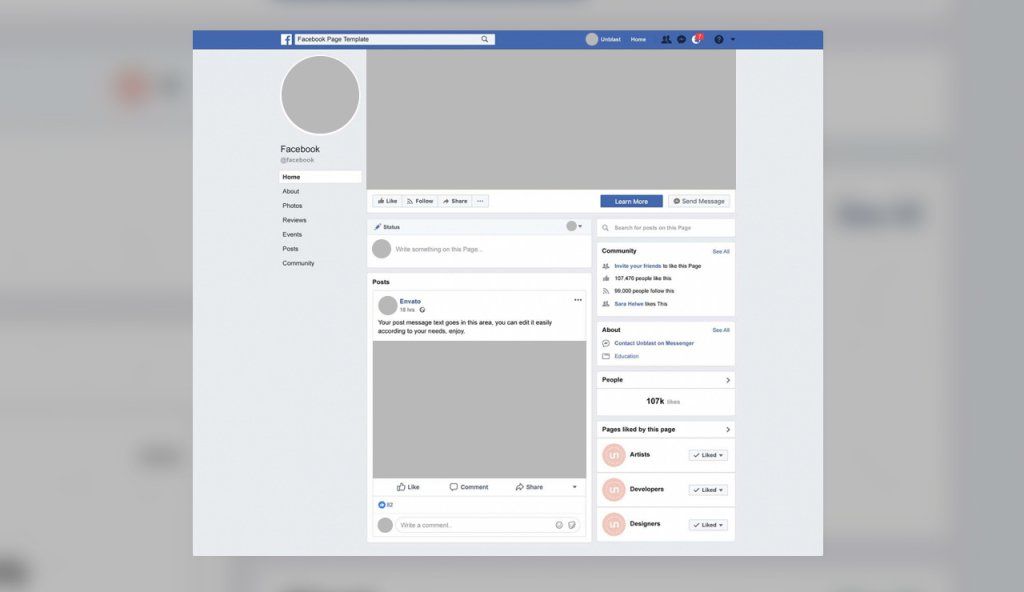Click the Artists page logo icon

pos(614,455)
